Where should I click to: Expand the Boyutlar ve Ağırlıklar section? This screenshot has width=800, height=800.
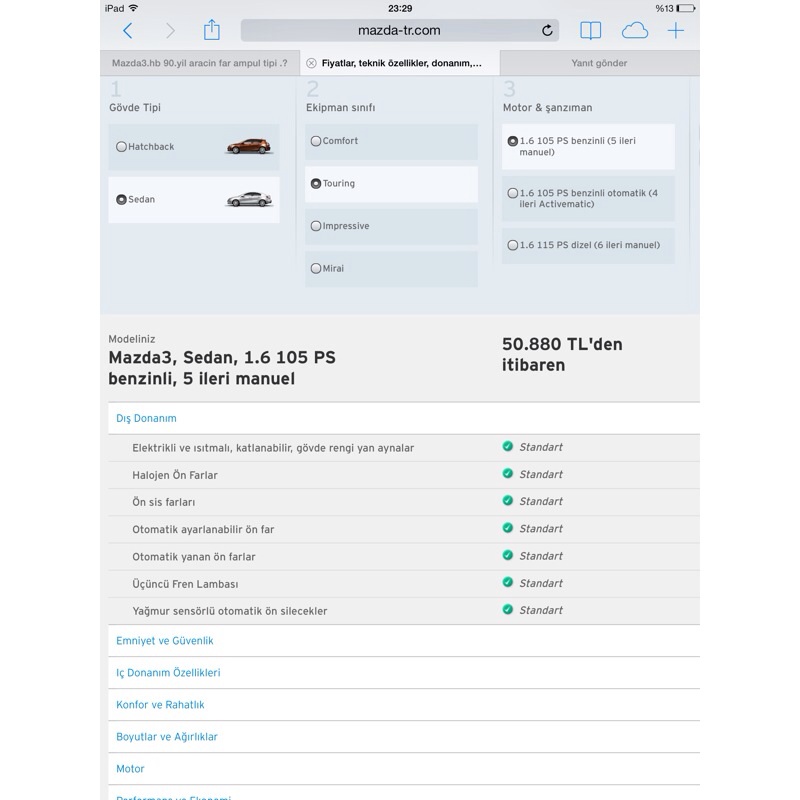(x=404, y=737)
